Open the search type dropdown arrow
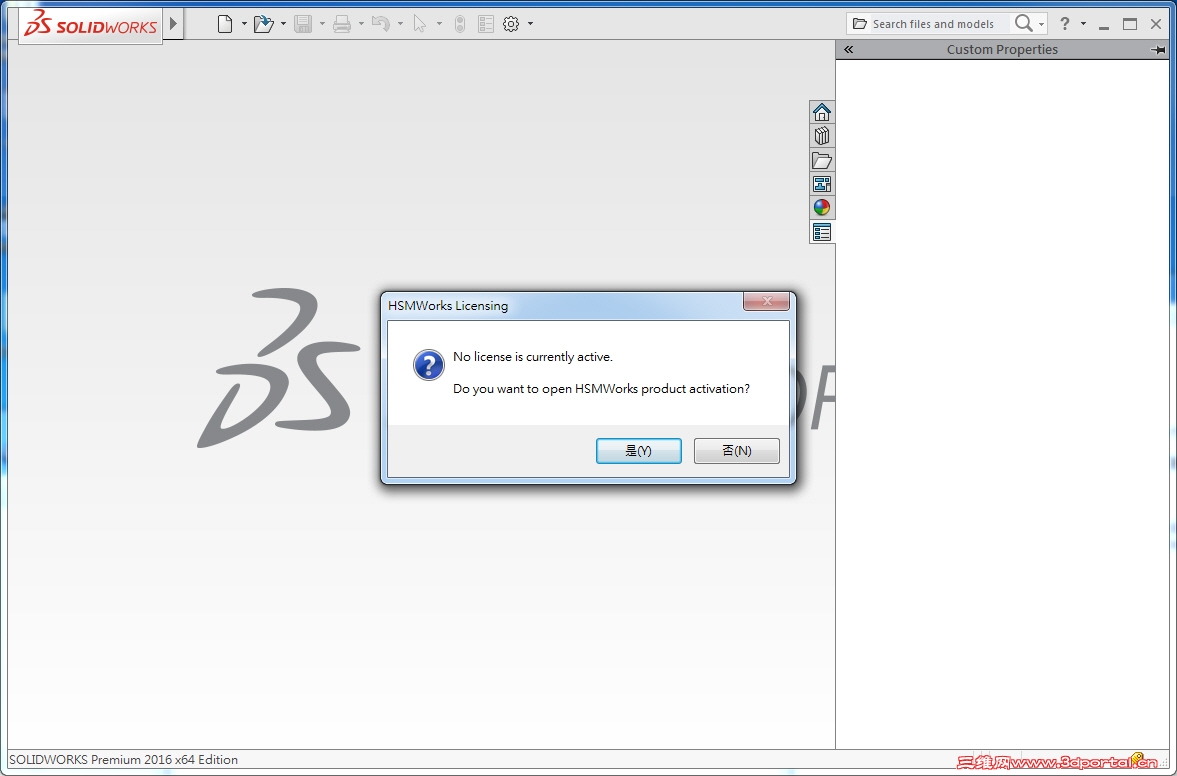 1041,25
